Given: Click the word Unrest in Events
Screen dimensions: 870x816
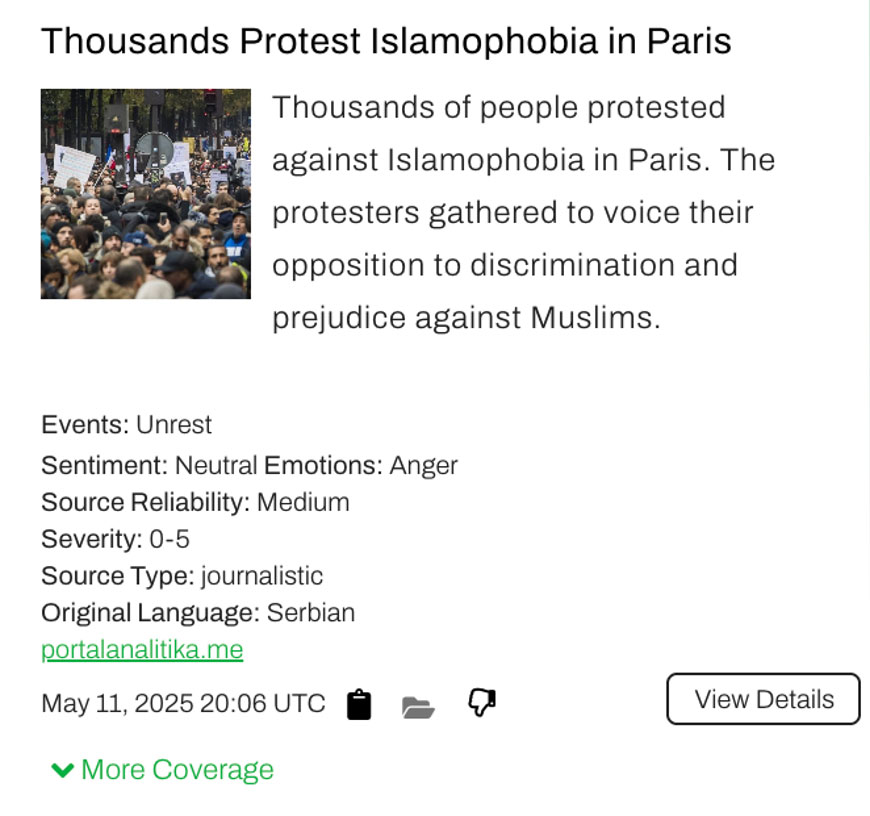Looking at the screenshot, I should 174,424.
